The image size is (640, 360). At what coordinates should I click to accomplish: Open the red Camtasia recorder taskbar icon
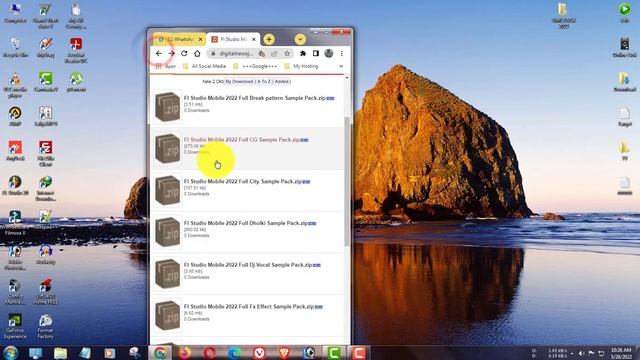coord(358,353)
